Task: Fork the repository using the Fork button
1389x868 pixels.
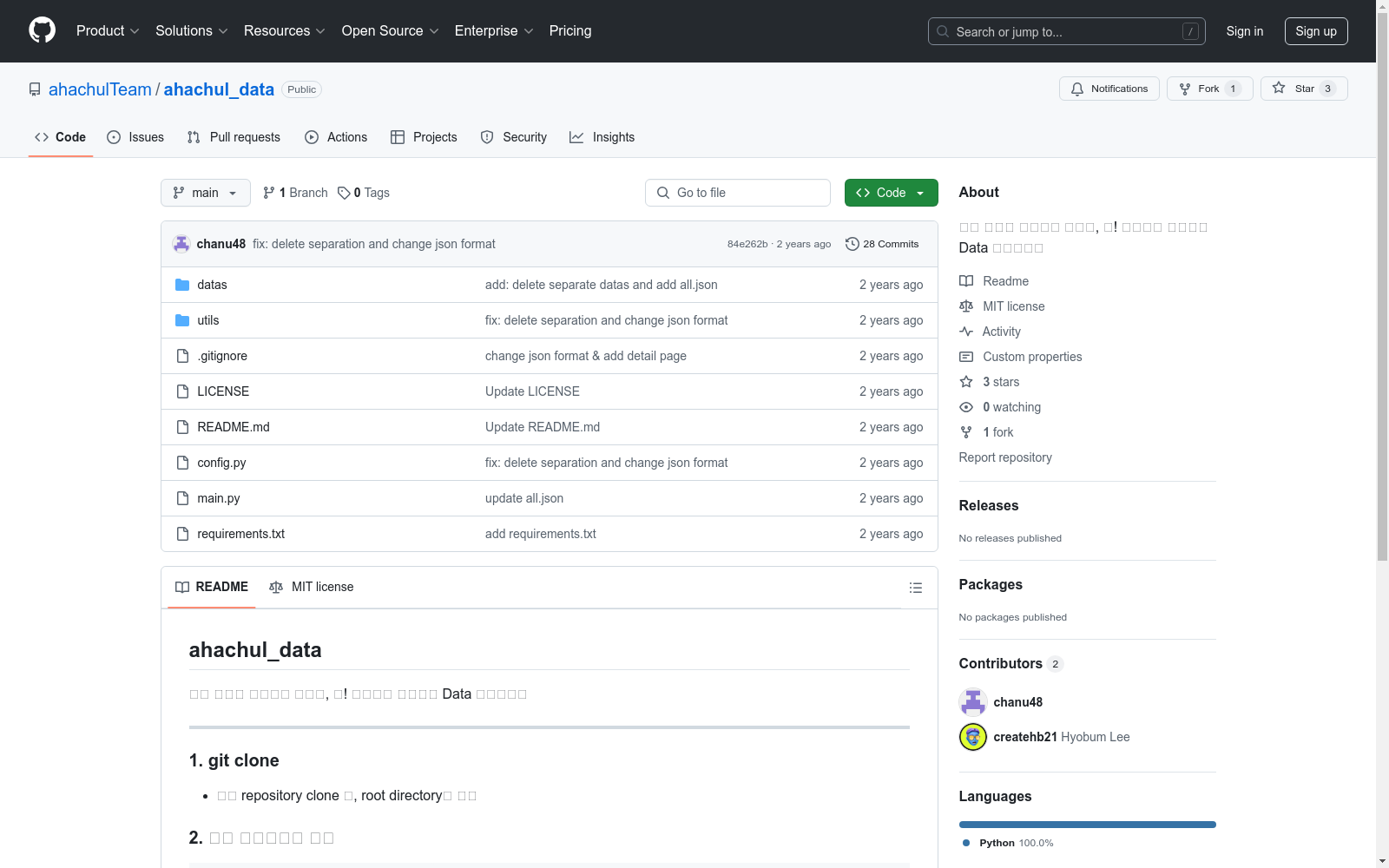Action: 1210,89
